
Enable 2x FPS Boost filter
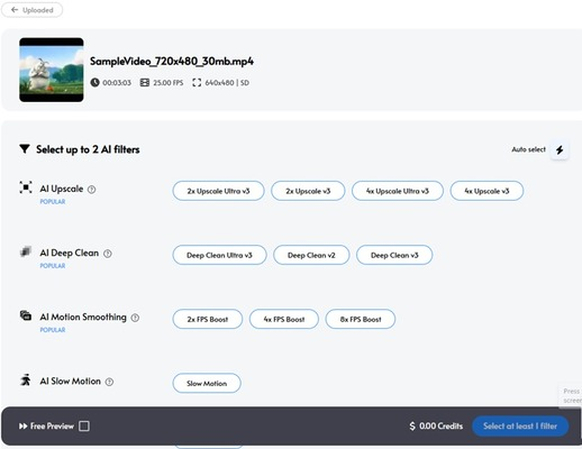[x=207, y=319]
